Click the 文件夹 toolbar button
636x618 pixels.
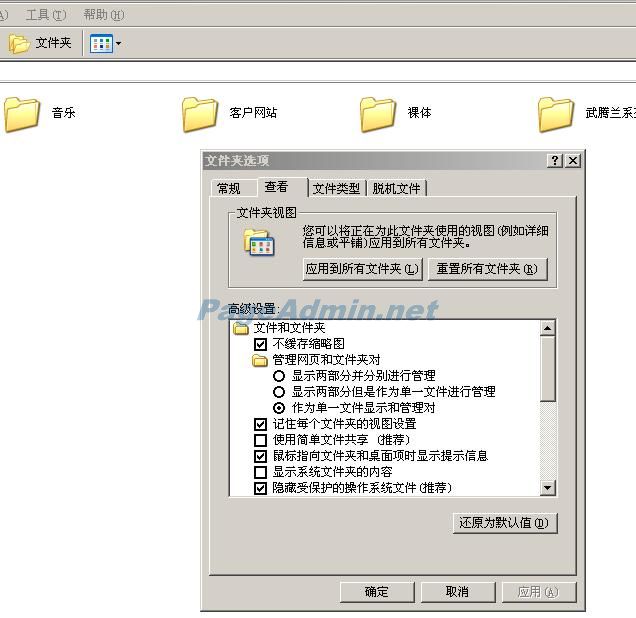[41, 43]
